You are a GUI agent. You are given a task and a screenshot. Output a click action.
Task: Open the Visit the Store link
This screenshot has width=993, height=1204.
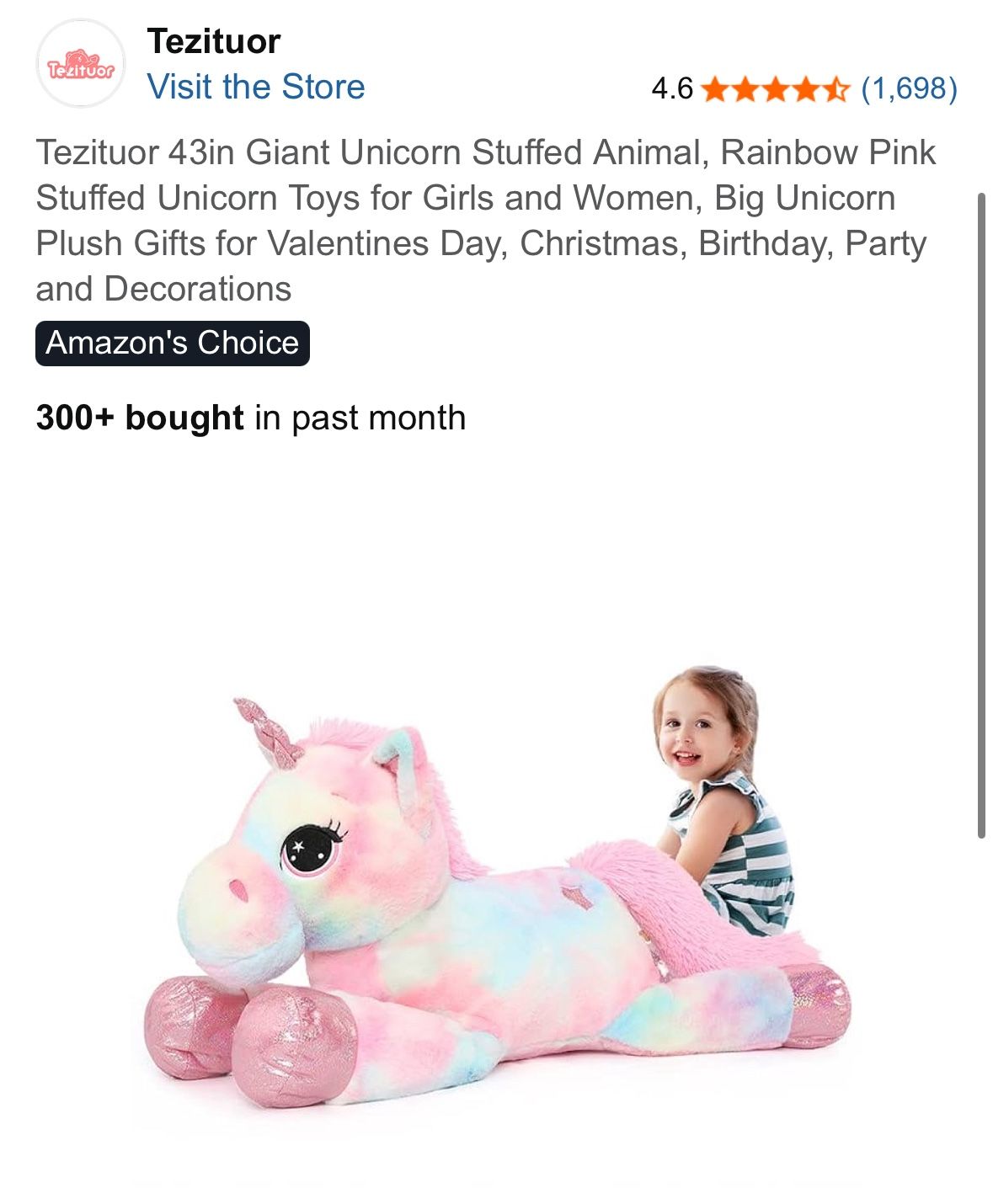pyautogui.click(x=256, y=87)
